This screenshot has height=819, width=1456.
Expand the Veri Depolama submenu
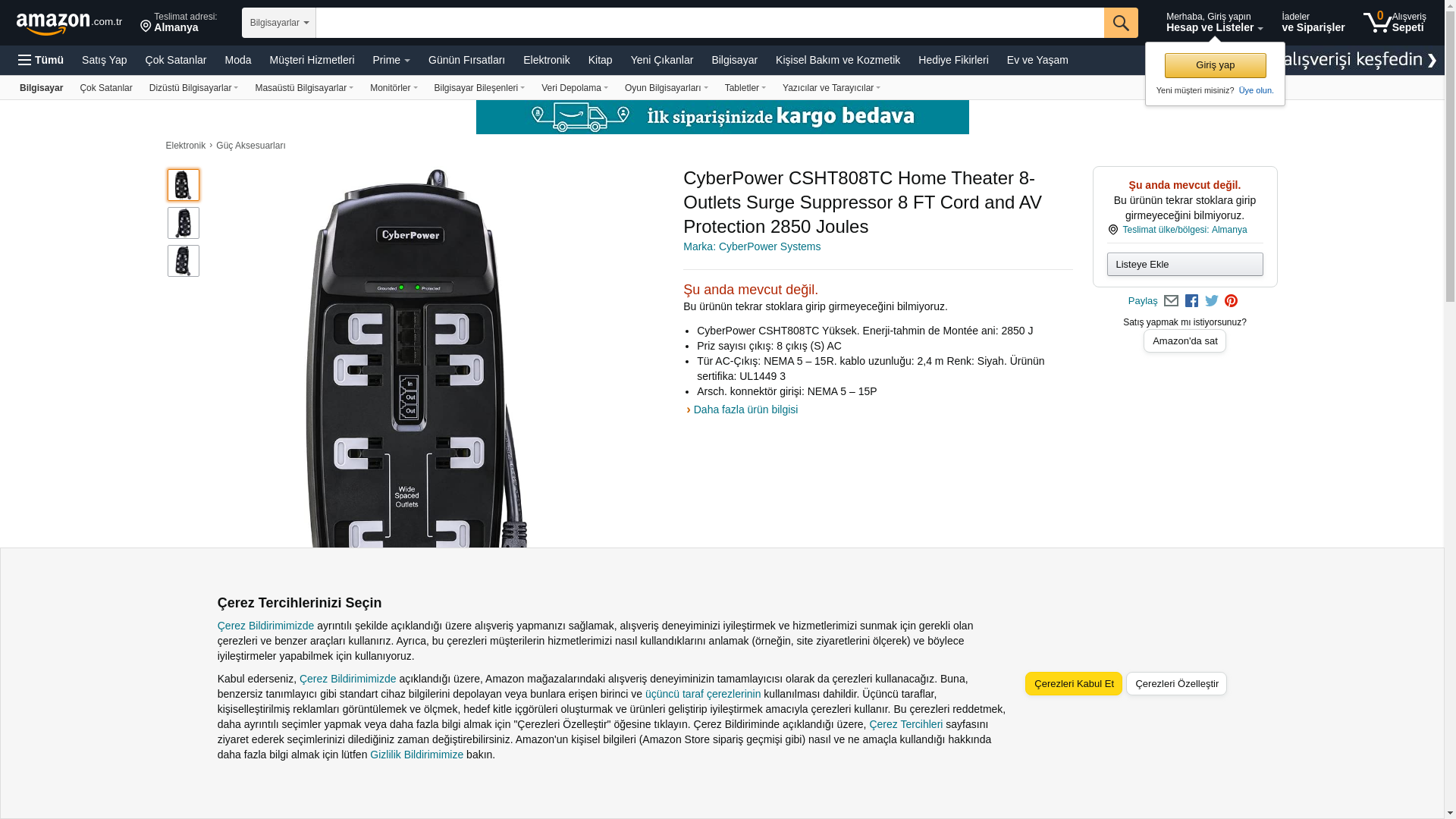tap(574, 88)
